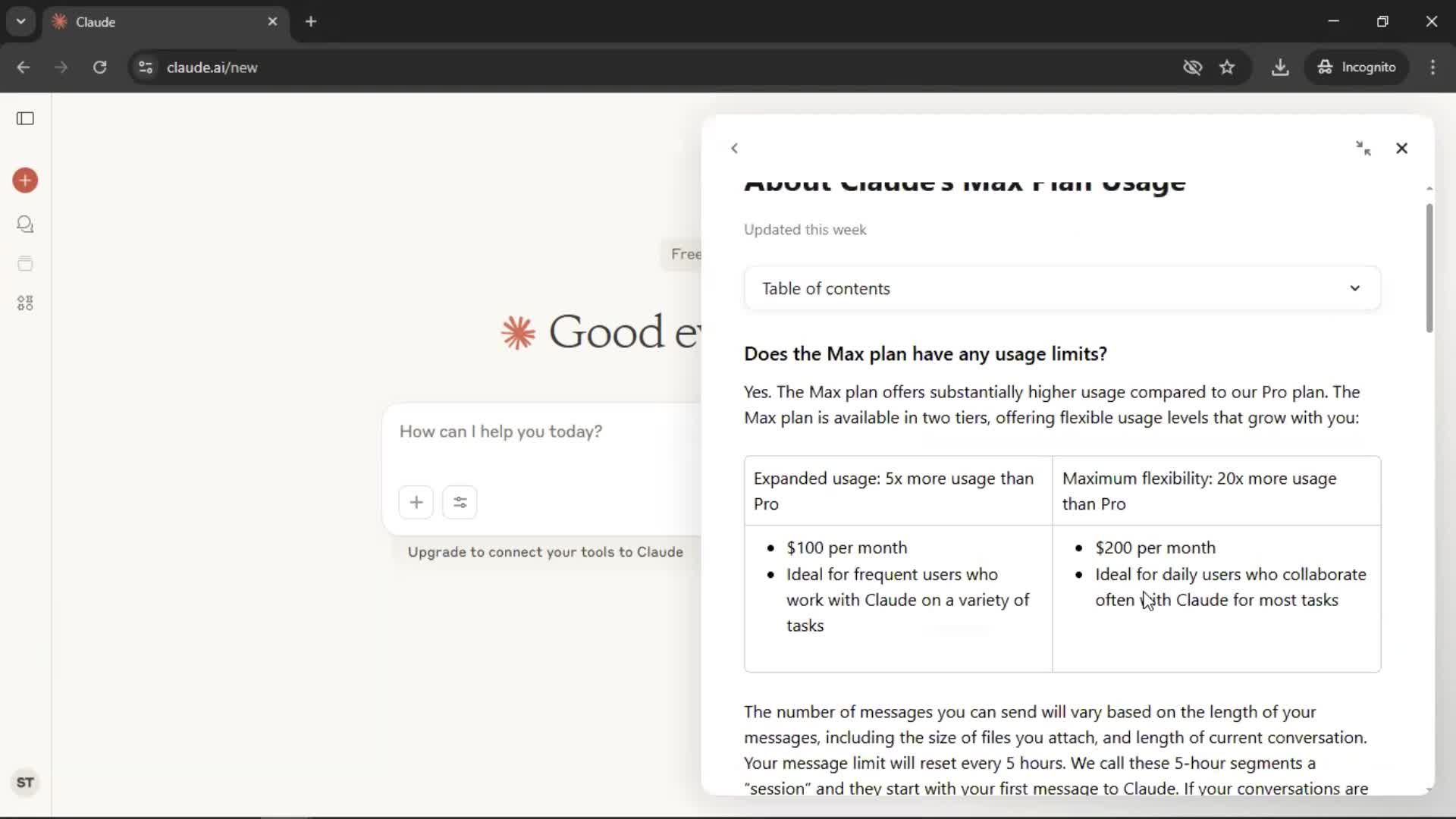Minimize the browser window

pyautogui.click(x=1334, y=21)
